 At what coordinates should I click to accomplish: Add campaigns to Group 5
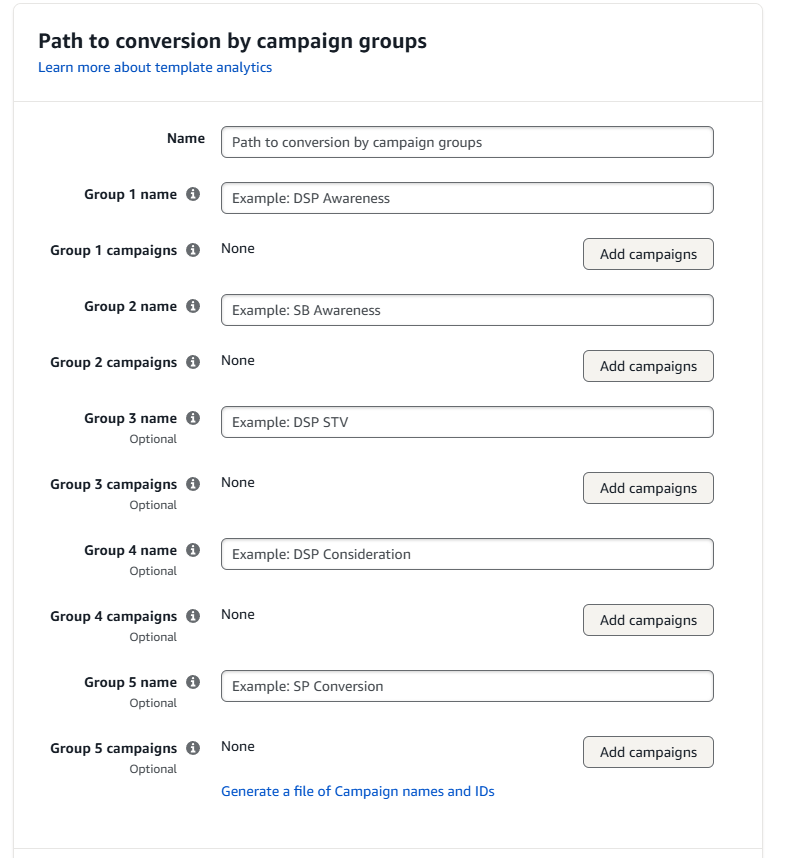[x=648, y=752]
